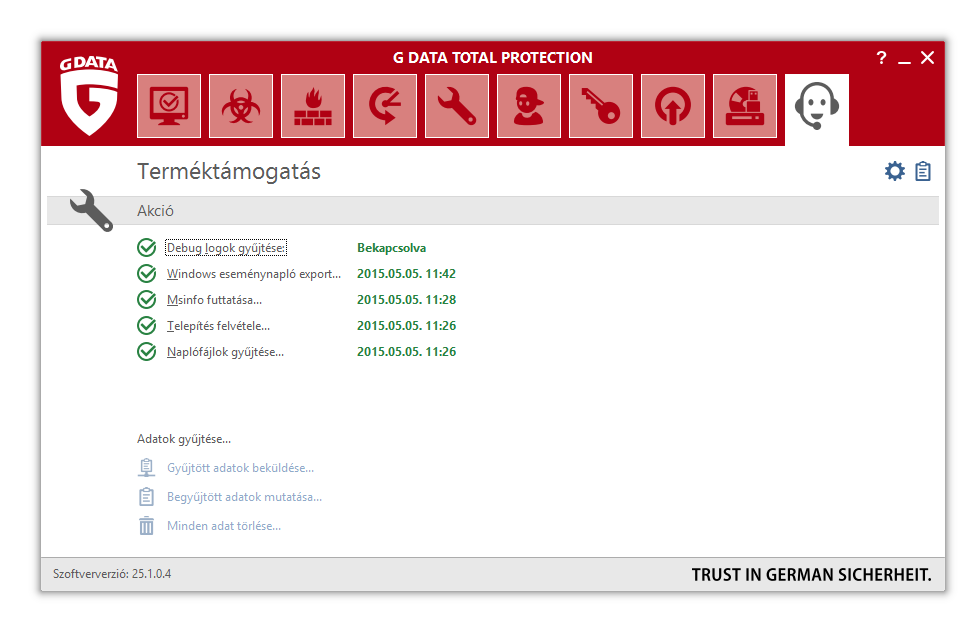Open the Backup circular arrow tab
This screenshot has height=619, width=977.
pyautogui.click(x=385, y=106)
